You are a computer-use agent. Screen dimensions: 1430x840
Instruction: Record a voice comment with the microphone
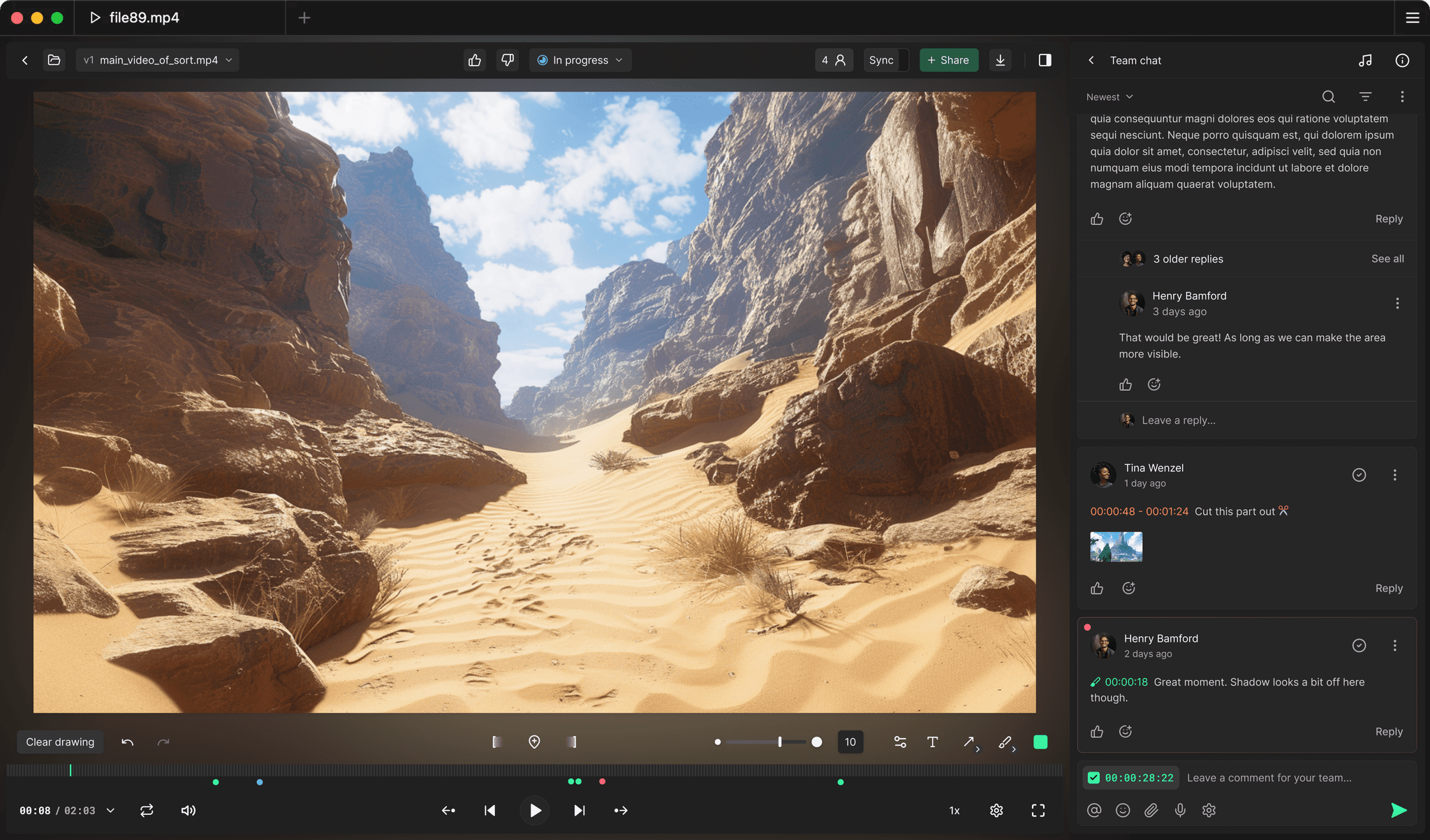[1180, 811]
